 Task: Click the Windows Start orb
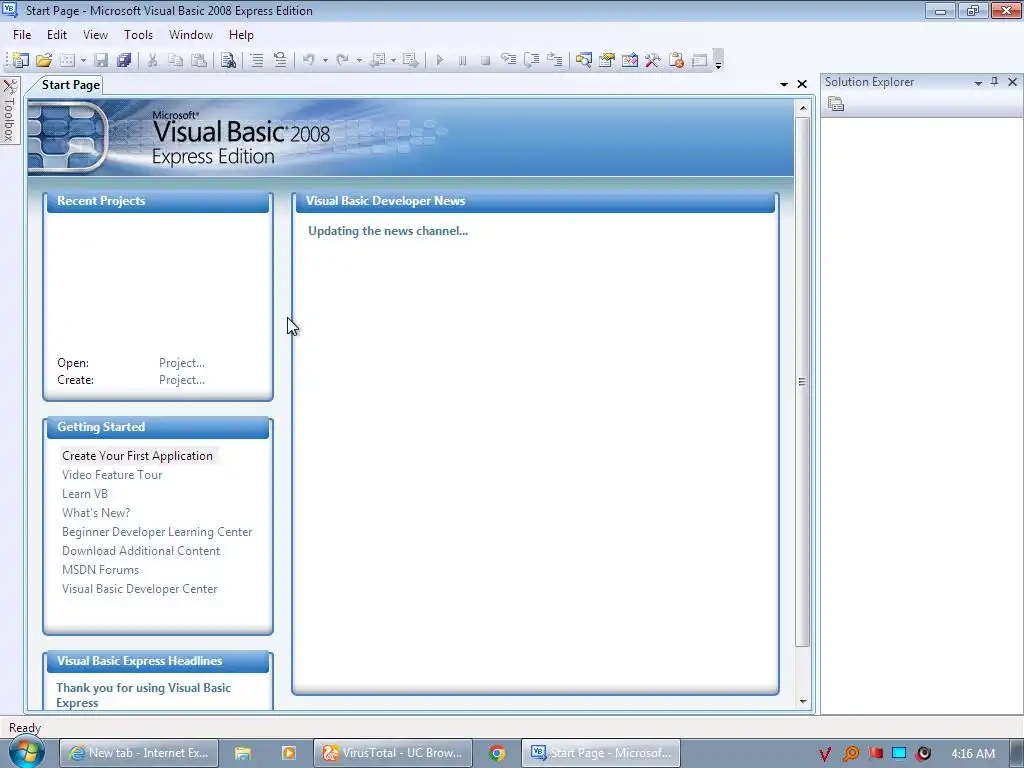click(x=26, y=752)
